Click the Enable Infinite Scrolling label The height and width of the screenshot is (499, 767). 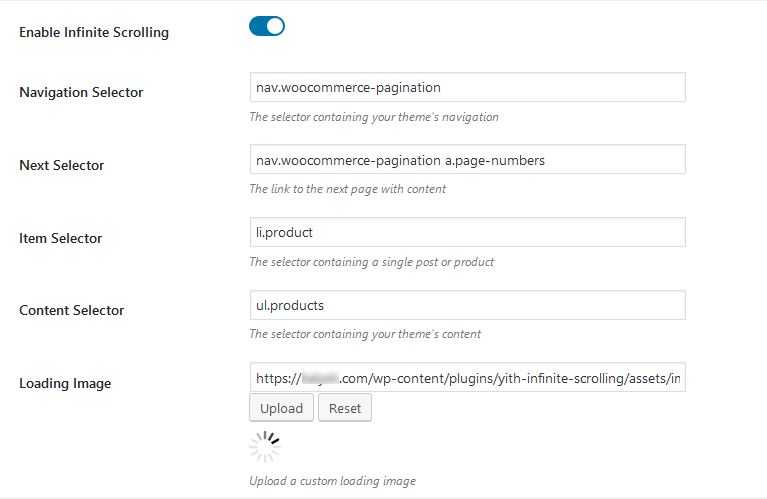(94, 32)
